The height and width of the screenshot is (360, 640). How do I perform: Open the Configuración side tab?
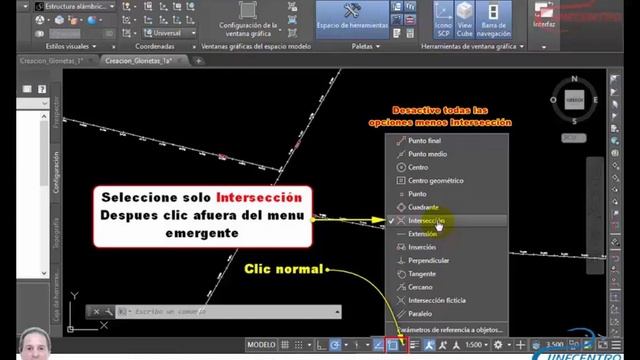pos(56,172)
